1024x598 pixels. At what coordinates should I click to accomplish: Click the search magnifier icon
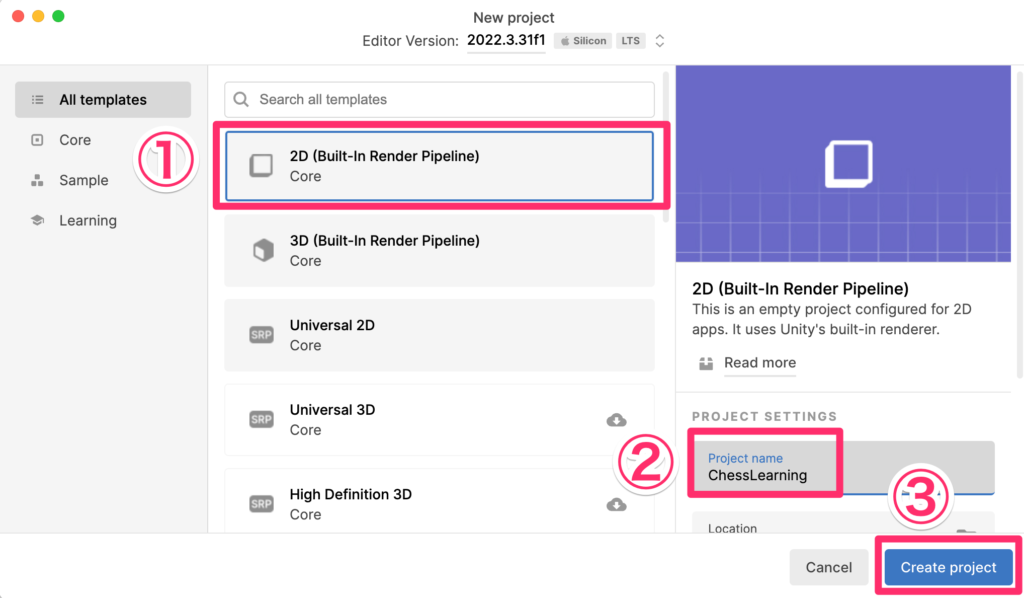pyautogui.click(x=241, y=99)
